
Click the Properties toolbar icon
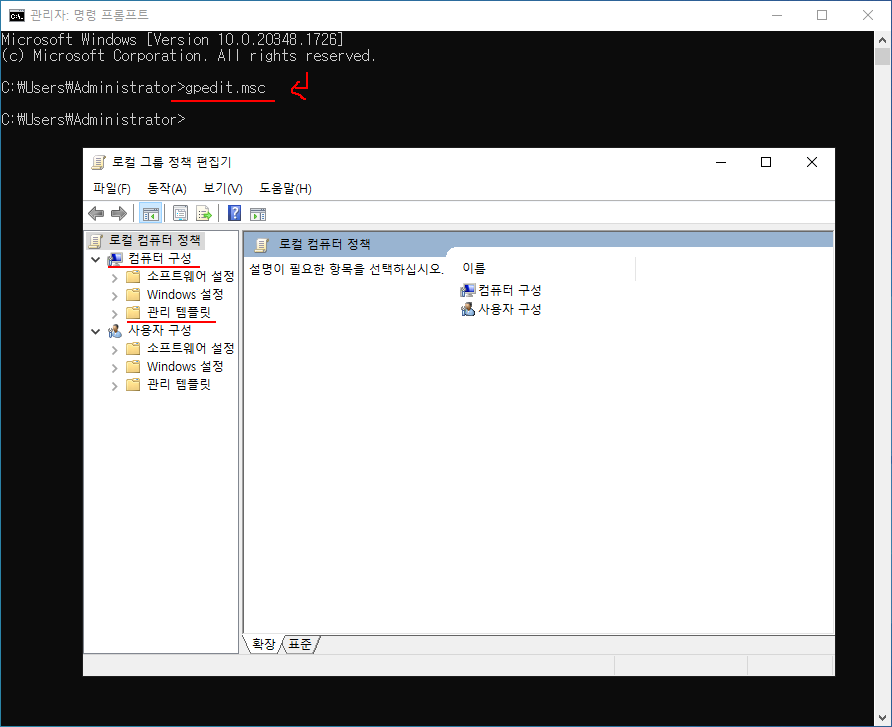[x=180, y=214]
